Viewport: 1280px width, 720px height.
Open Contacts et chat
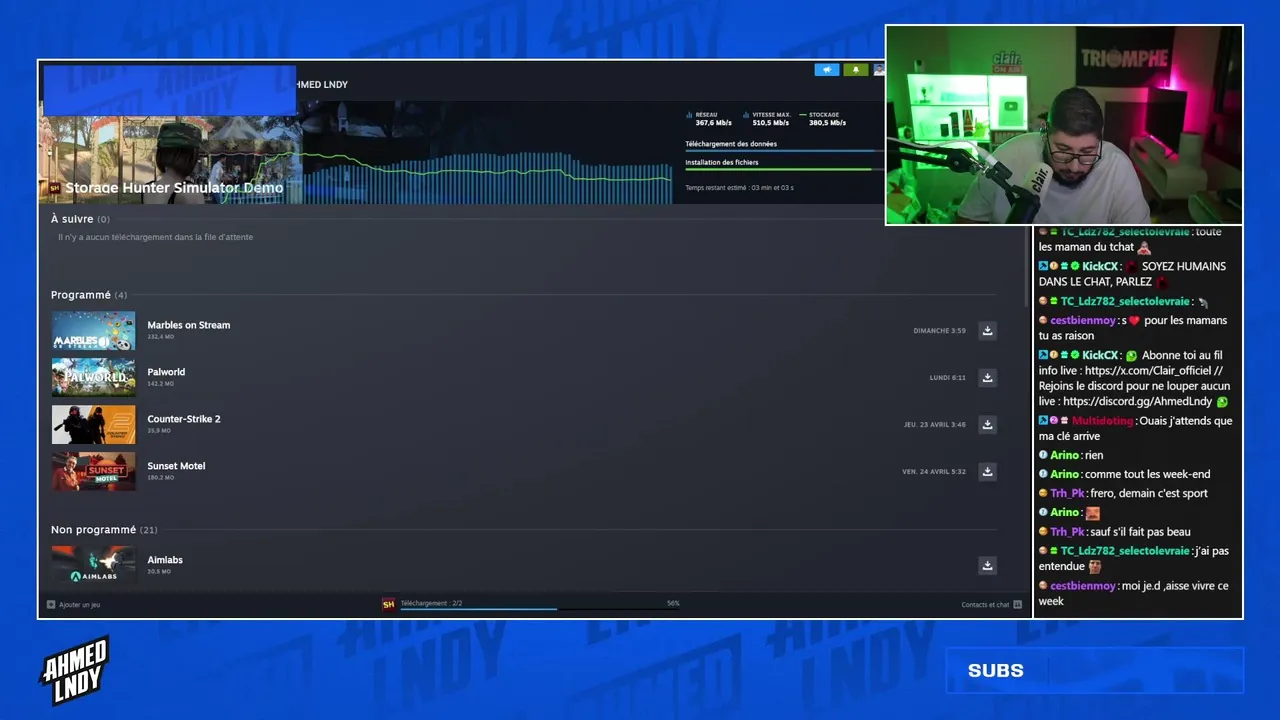(985, 605)
